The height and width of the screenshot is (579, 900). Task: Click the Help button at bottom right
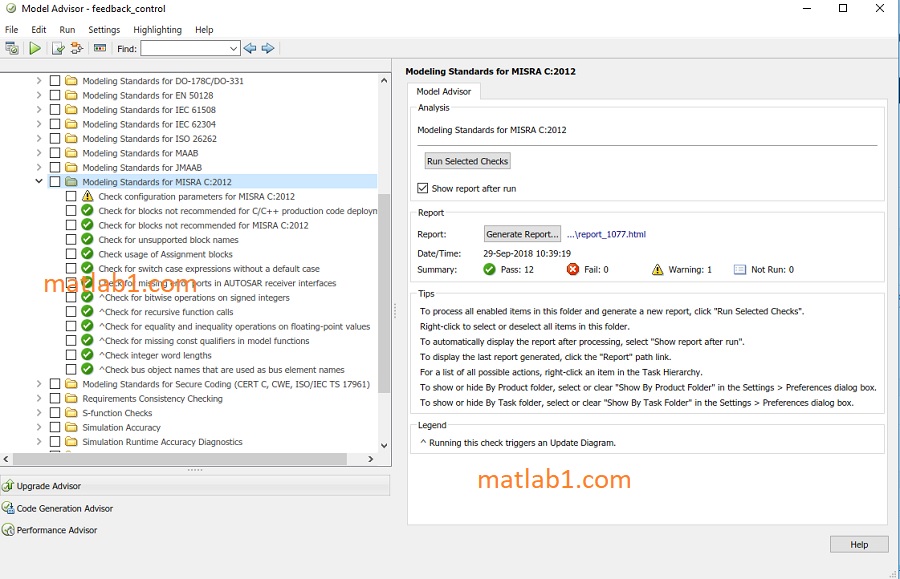[859, 545]
